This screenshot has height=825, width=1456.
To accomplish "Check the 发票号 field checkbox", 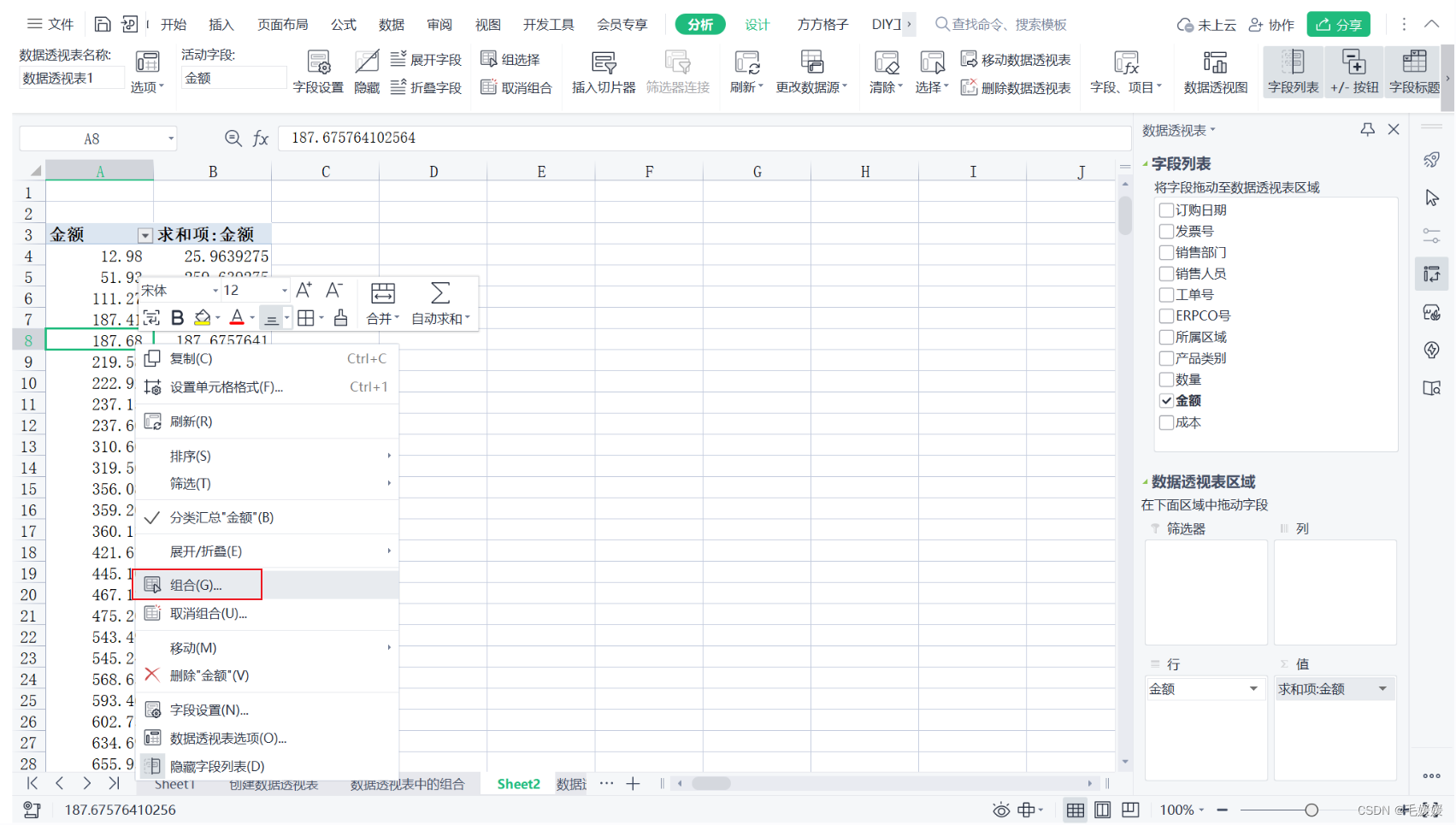I will click(x=1166, y=231).
